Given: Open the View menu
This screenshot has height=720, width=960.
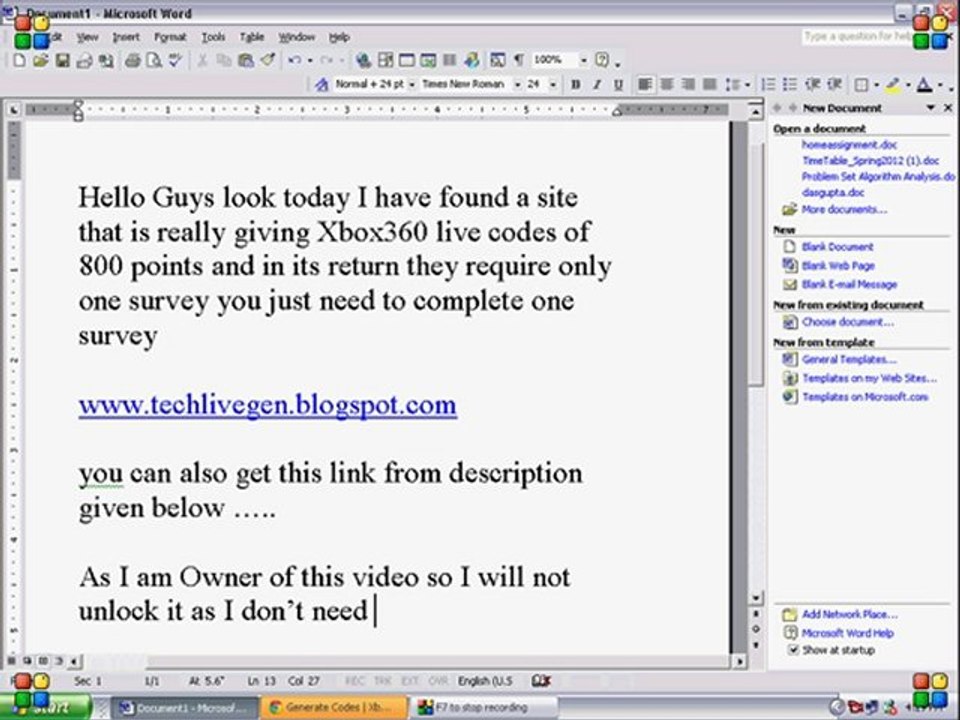Looking at the screenshot, I should click(87, 37).
